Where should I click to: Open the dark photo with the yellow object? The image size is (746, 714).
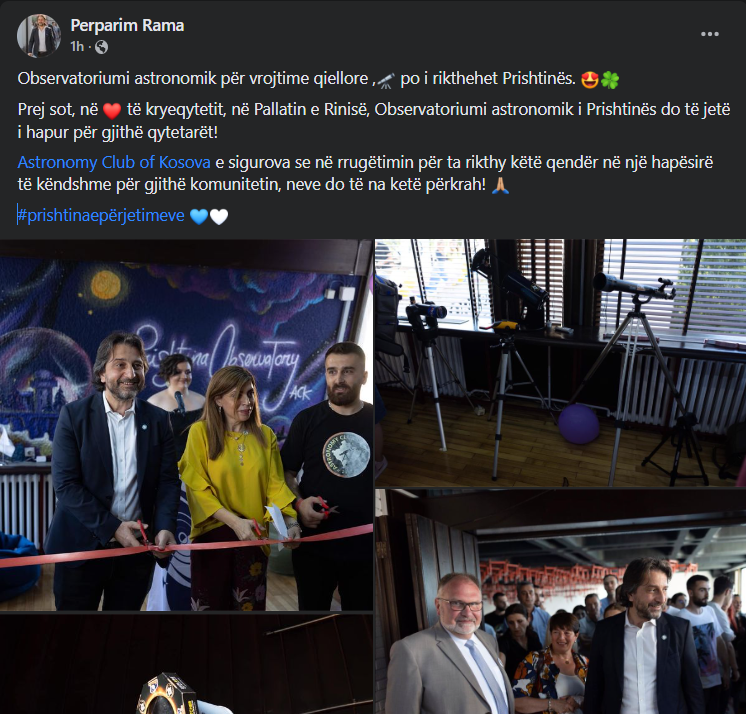186,664
